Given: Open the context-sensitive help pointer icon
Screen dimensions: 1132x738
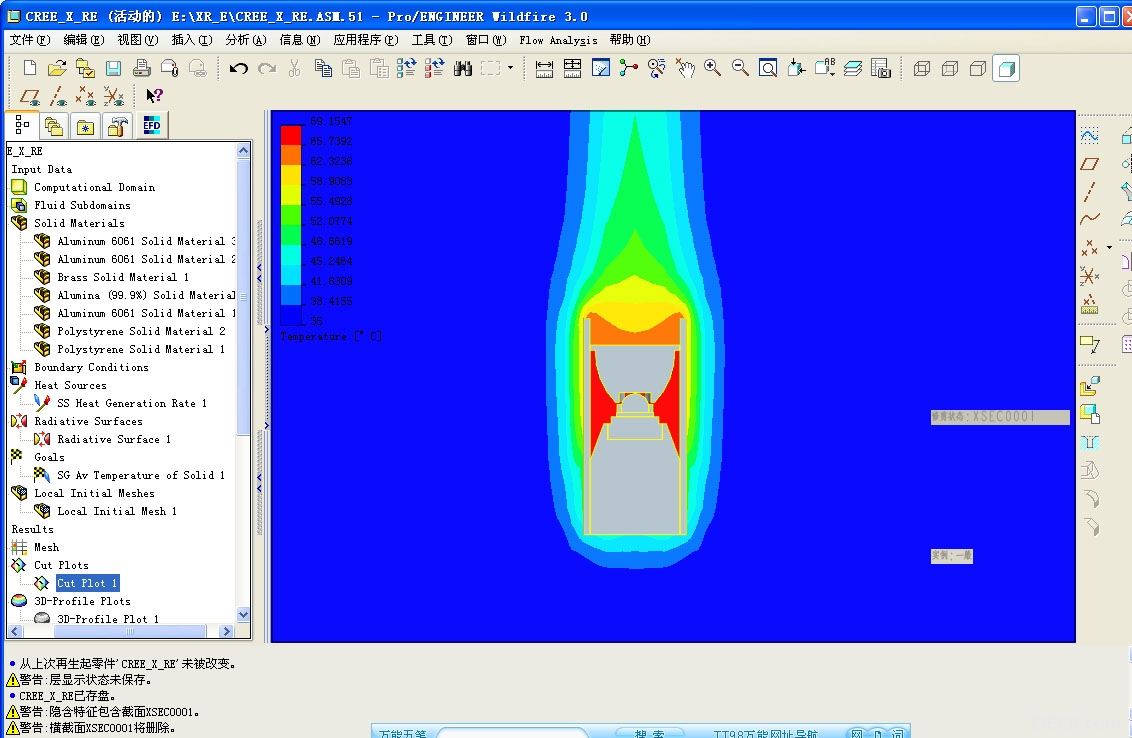Looking at the screenshot, I should click(154, 95).
